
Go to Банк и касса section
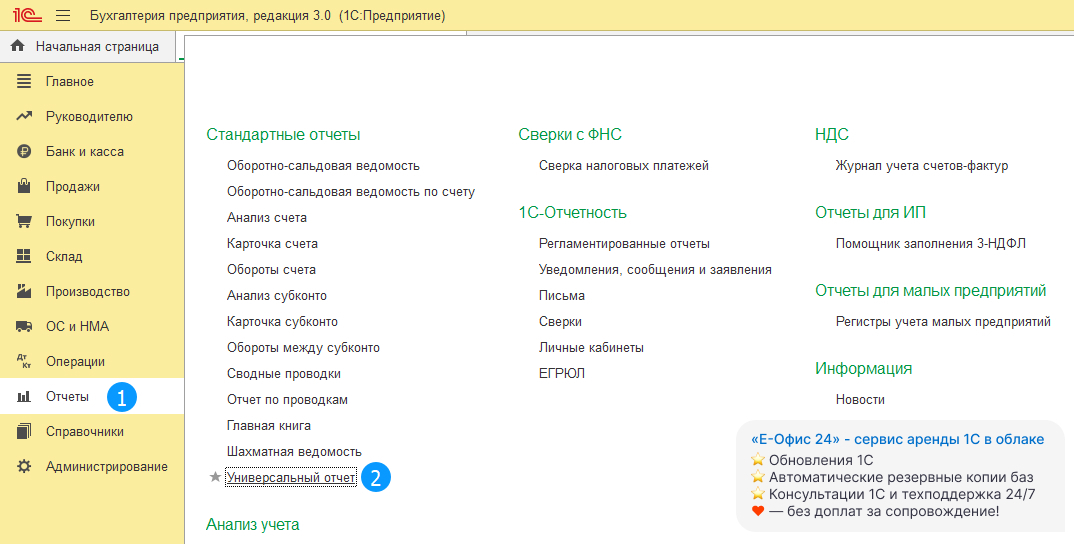[x=92, y=151]
